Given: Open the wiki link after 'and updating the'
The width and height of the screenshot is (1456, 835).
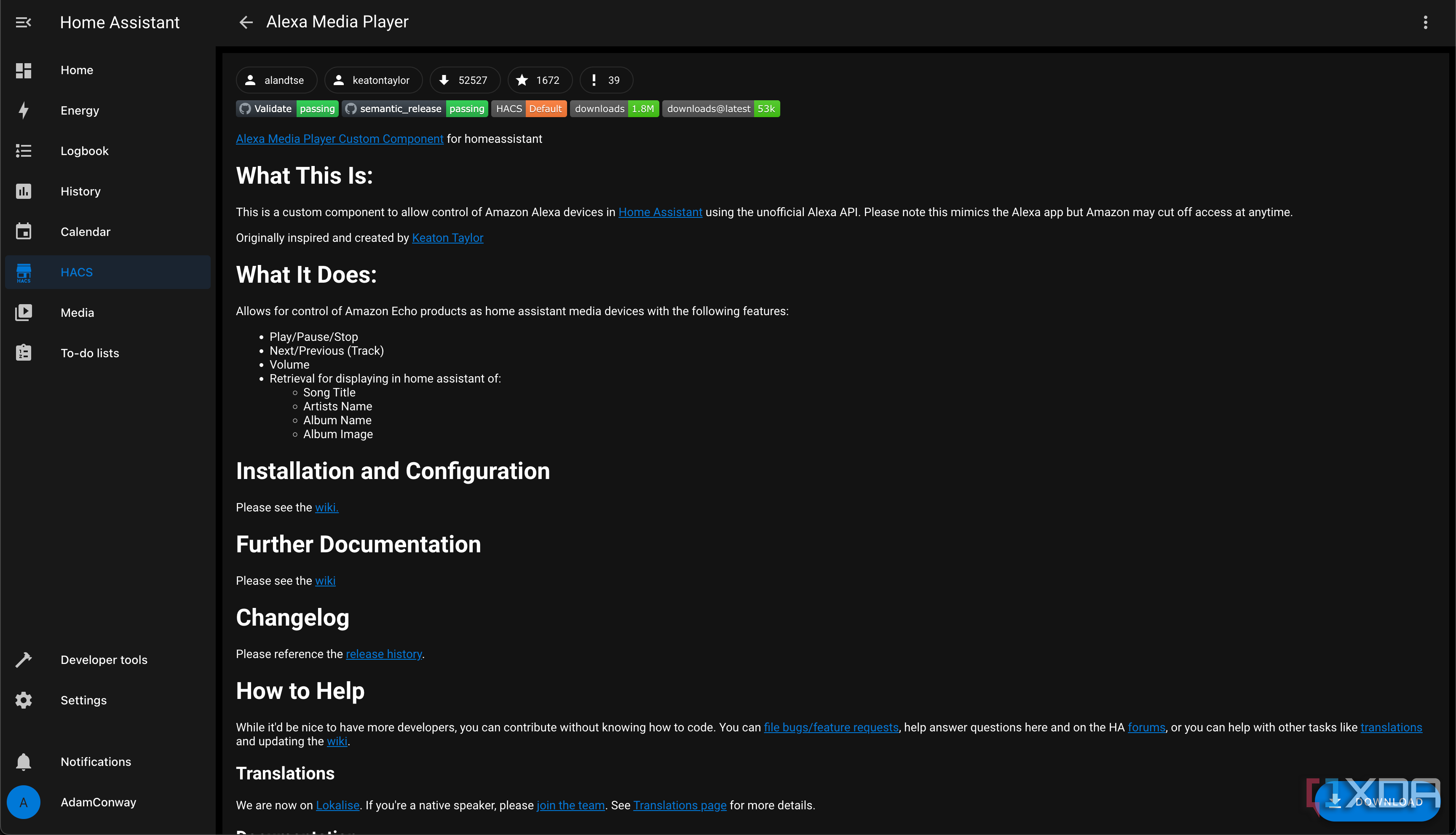Looking at the screenshot, I should point(337,741).
